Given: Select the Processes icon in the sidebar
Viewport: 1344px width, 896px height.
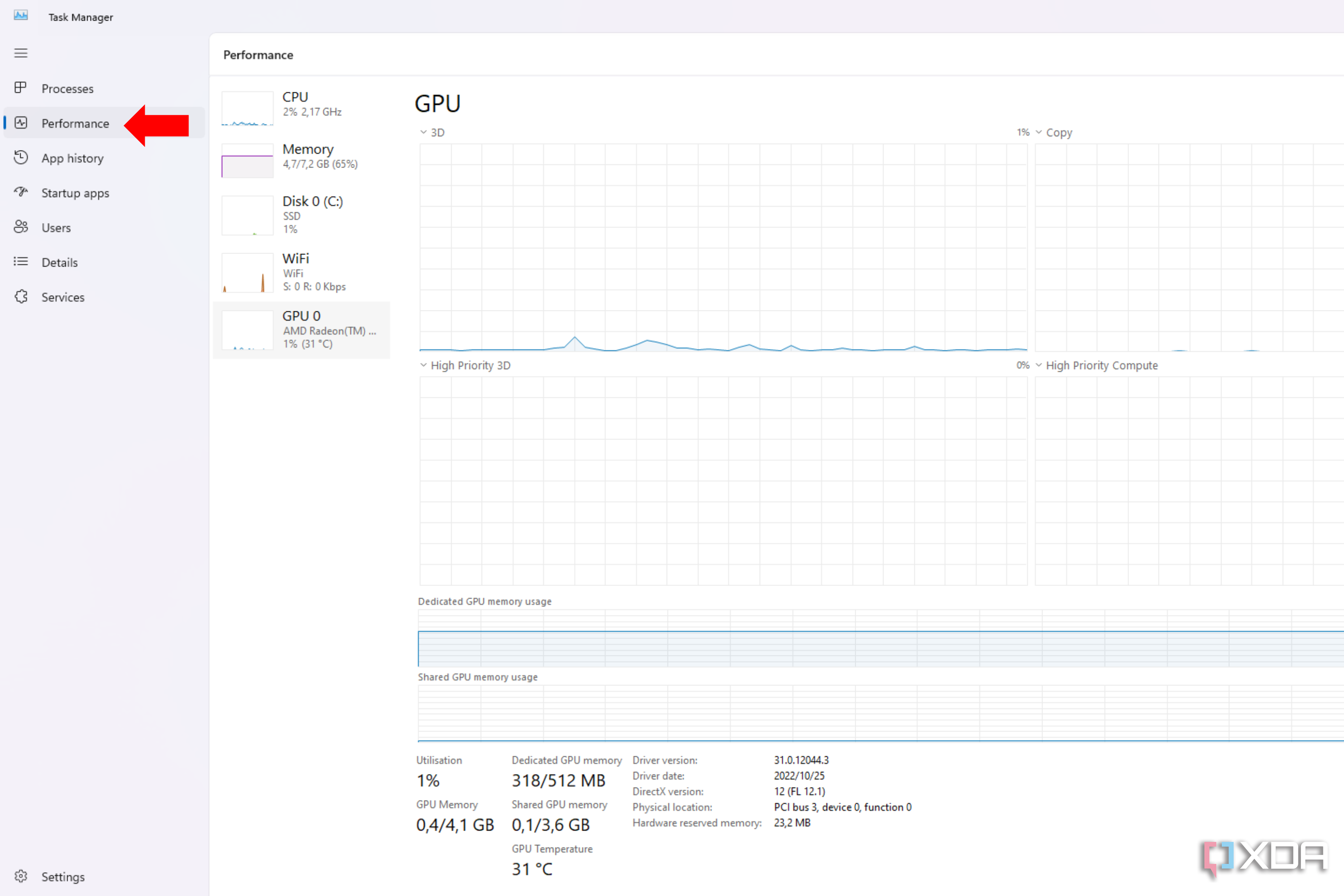Looking at the screenshot, I should 21,88.
